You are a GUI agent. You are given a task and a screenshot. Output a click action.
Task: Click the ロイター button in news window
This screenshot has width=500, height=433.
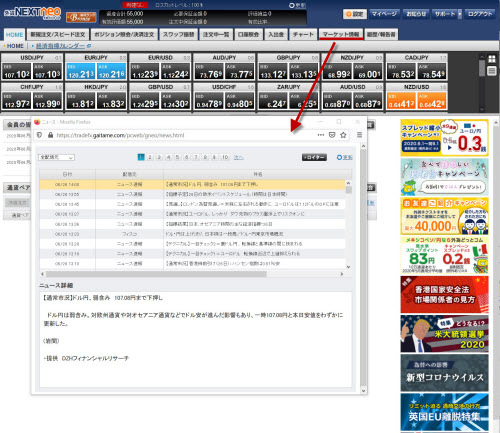[314, 157]
